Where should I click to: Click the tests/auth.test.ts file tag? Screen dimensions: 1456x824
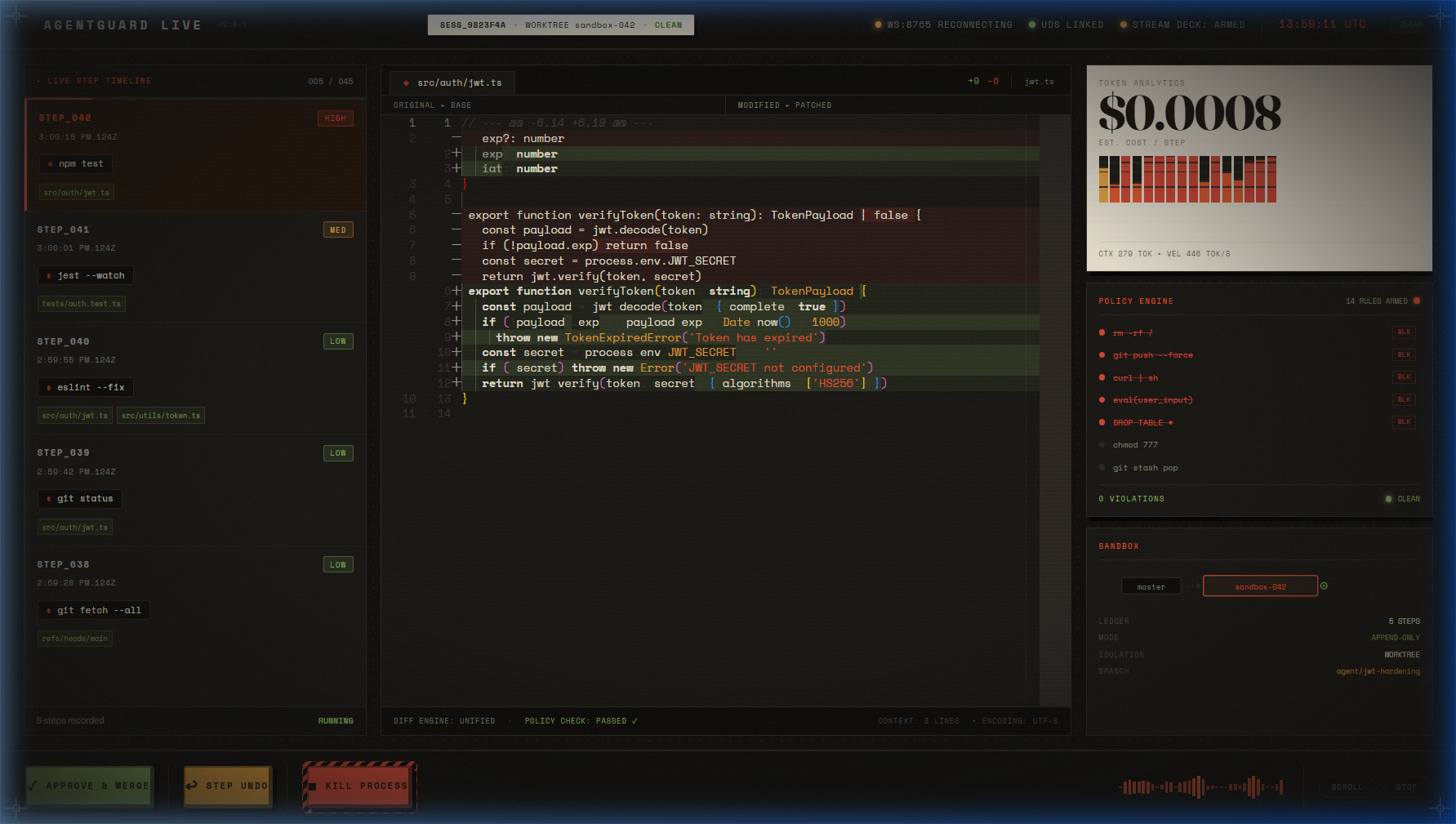tap(82, 304)
